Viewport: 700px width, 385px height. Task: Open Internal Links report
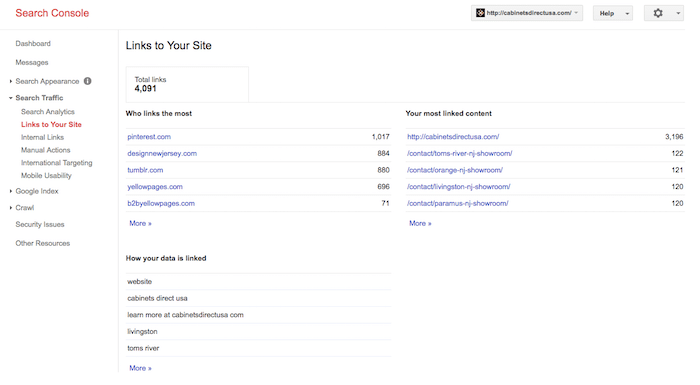click(x=42, y=137)
